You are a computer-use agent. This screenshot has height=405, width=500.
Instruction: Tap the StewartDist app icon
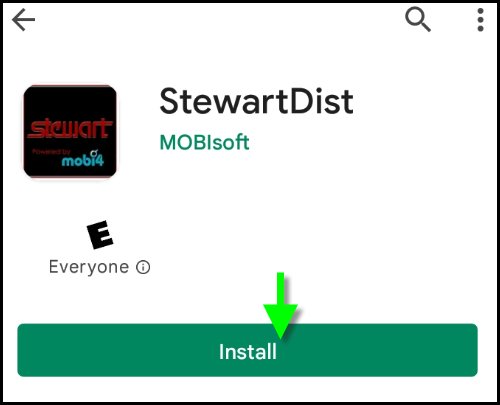[70, 132]
